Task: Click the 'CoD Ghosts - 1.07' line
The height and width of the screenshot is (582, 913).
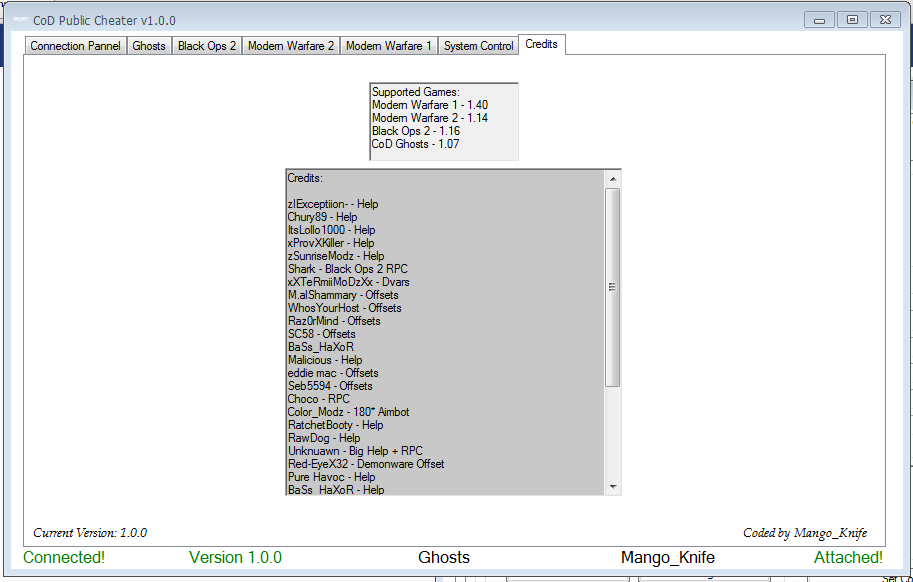Action: coord(415,144)
